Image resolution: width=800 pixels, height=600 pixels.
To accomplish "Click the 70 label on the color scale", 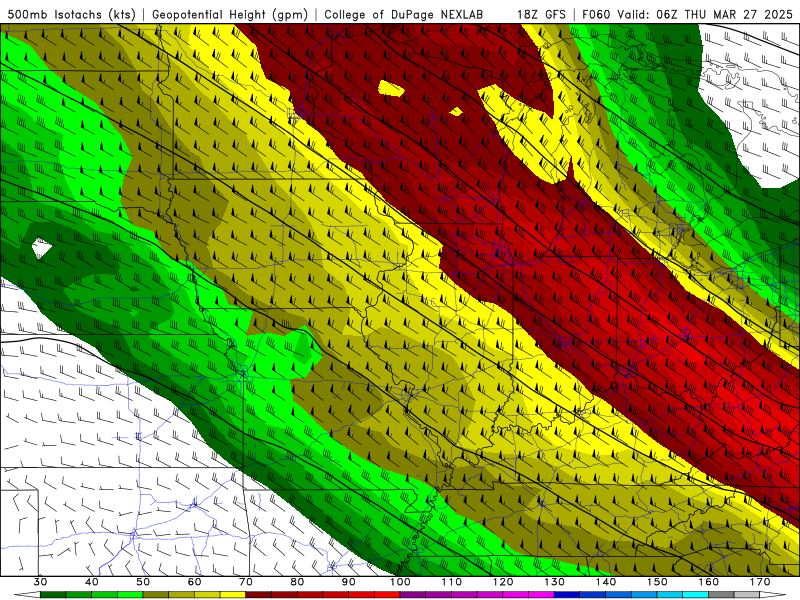I will pyautogui.click(x=246, y=582).
